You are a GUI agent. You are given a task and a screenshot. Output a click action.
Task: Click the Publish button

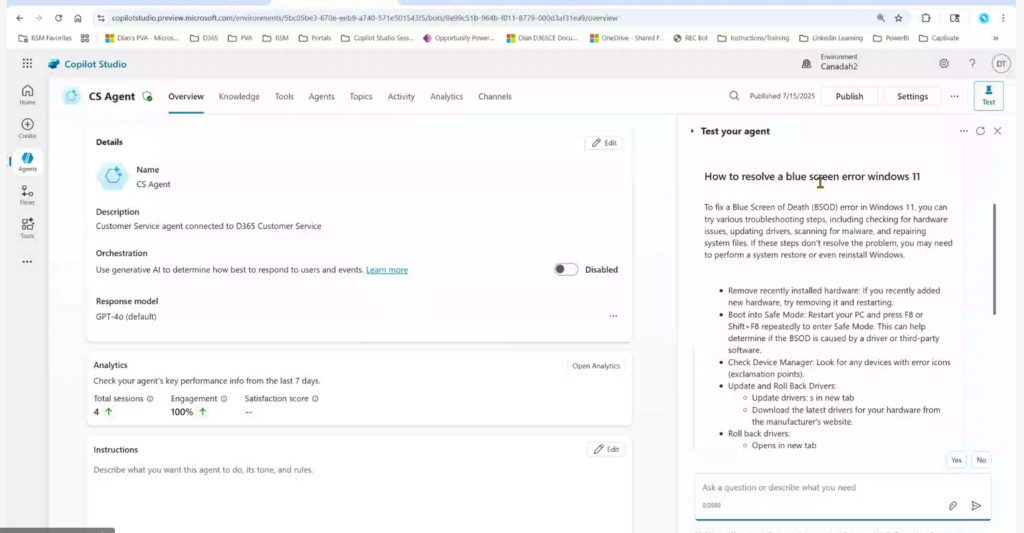coord(849,96)
